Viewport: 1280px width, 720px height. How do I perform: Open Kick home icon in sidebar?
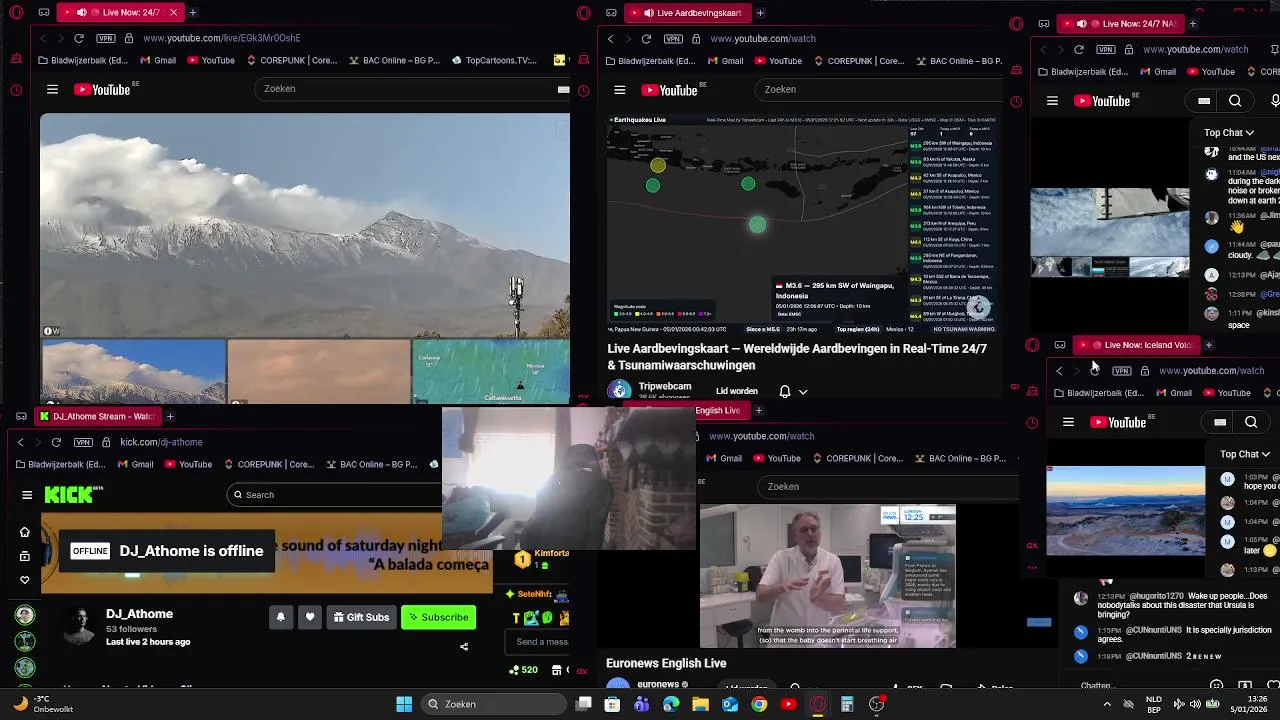point(25,532)
